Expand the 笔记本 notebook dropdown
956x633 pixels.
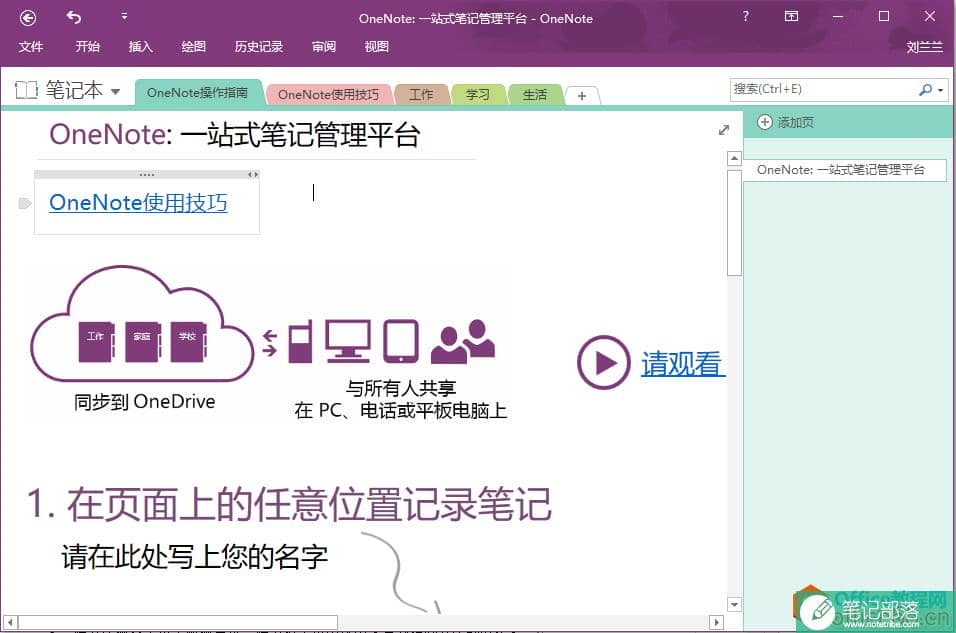(115, 92)
